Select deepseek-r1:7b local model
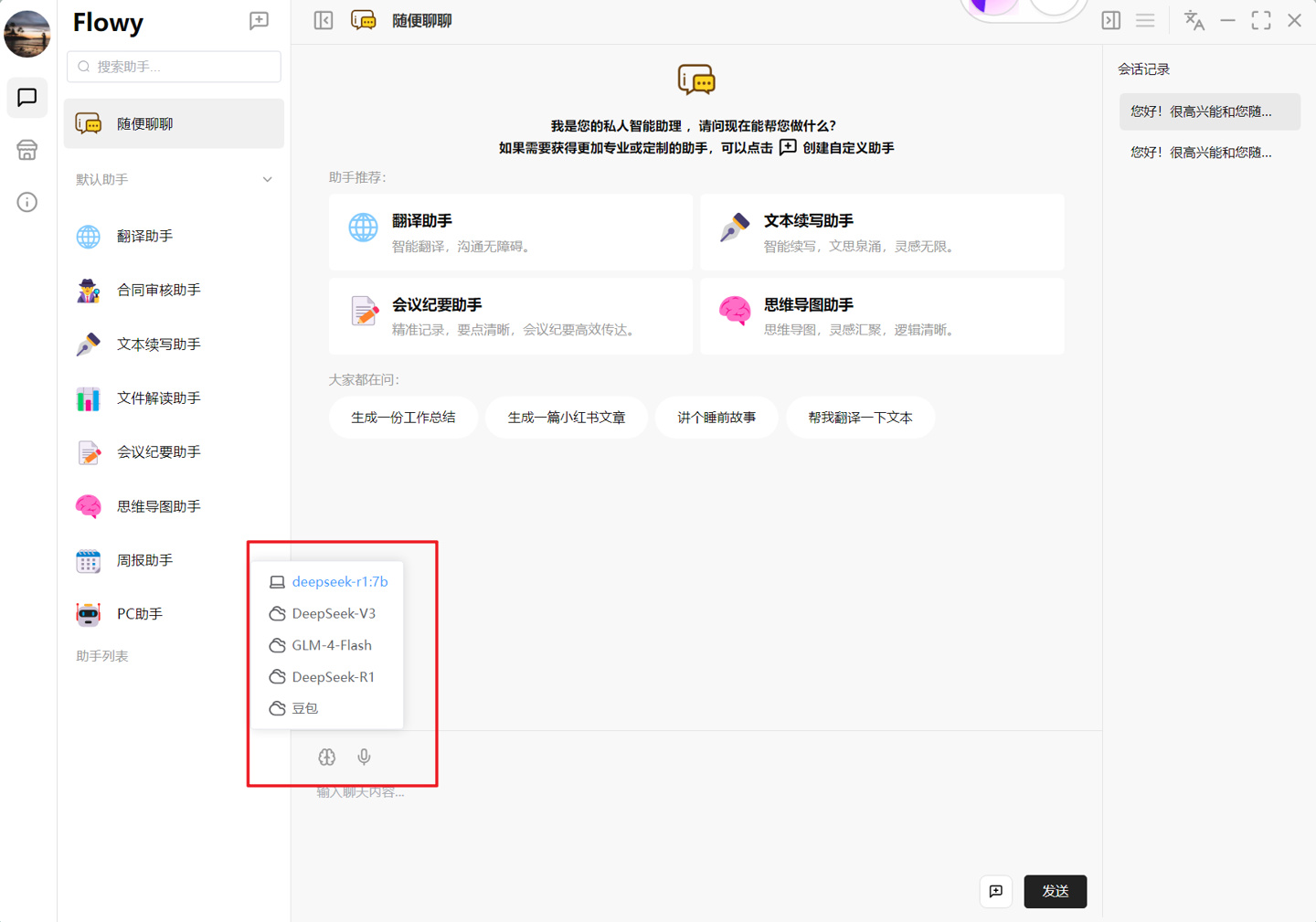The height and width of the screenshot is (922, 1316). pyautogui.click(x=339, y=581)
